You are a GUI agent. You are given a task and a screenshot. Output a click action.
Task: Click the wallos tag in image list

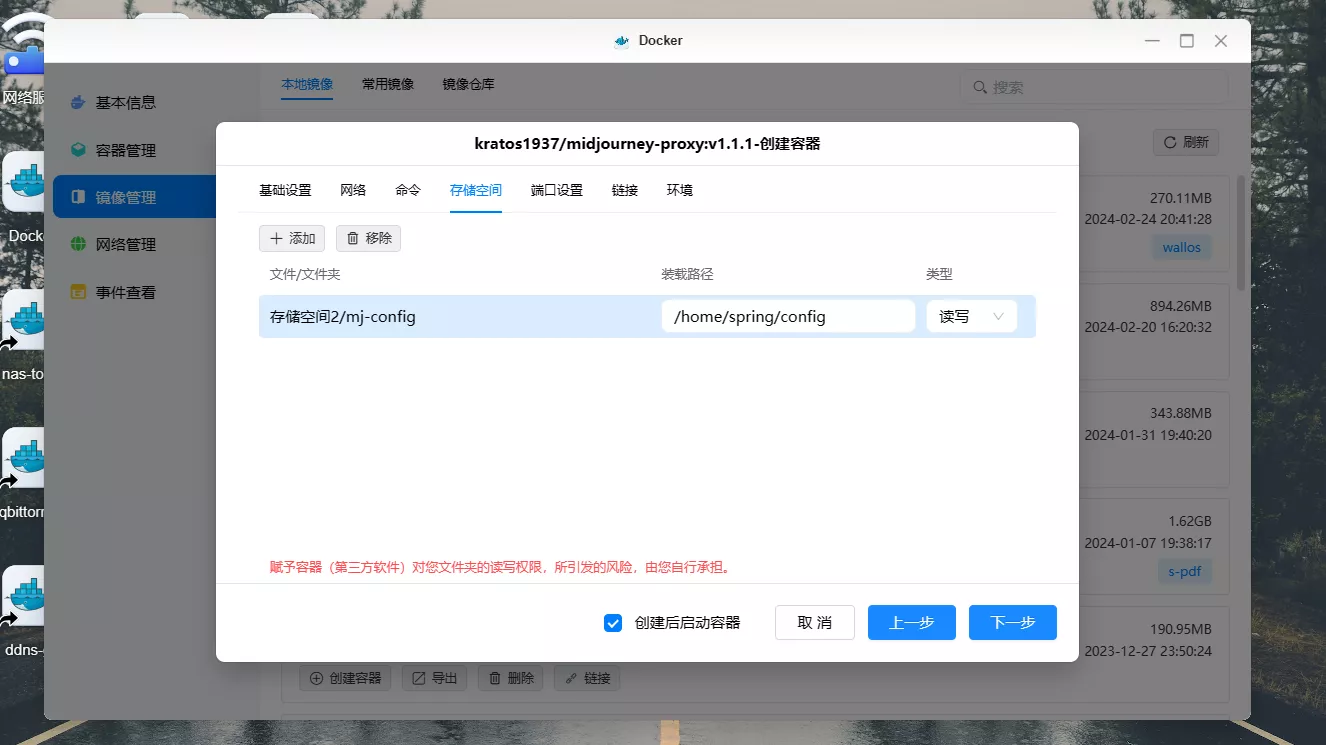point(1181,247)
